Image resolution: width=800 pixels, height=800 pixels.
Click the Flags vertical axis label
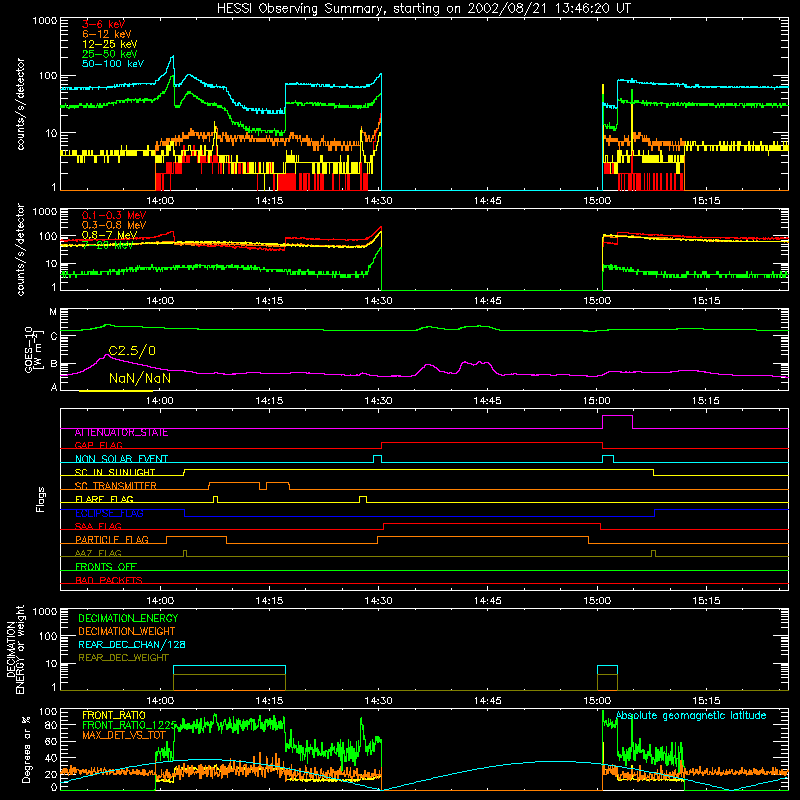[41, 499]
